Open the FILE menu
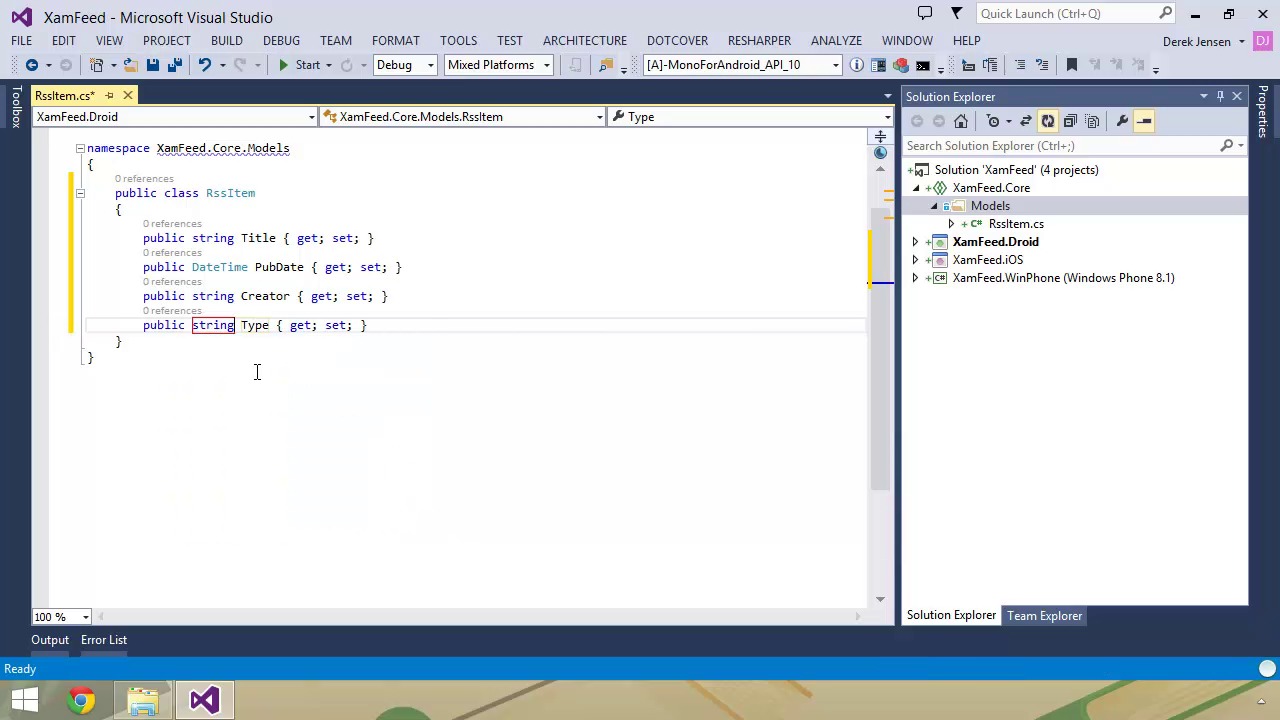 click(x=21, y=41)
